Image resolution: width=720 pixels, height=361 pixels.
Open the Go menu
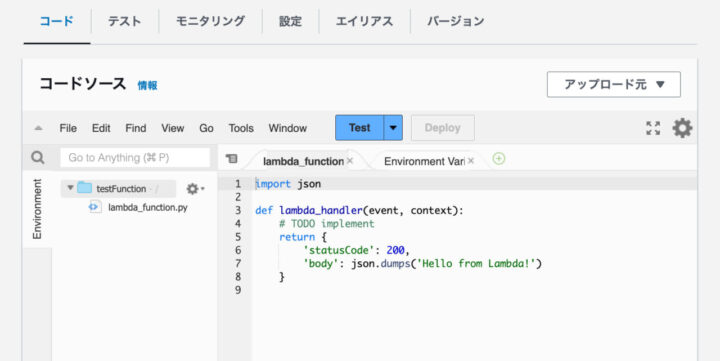click(206, 128)
